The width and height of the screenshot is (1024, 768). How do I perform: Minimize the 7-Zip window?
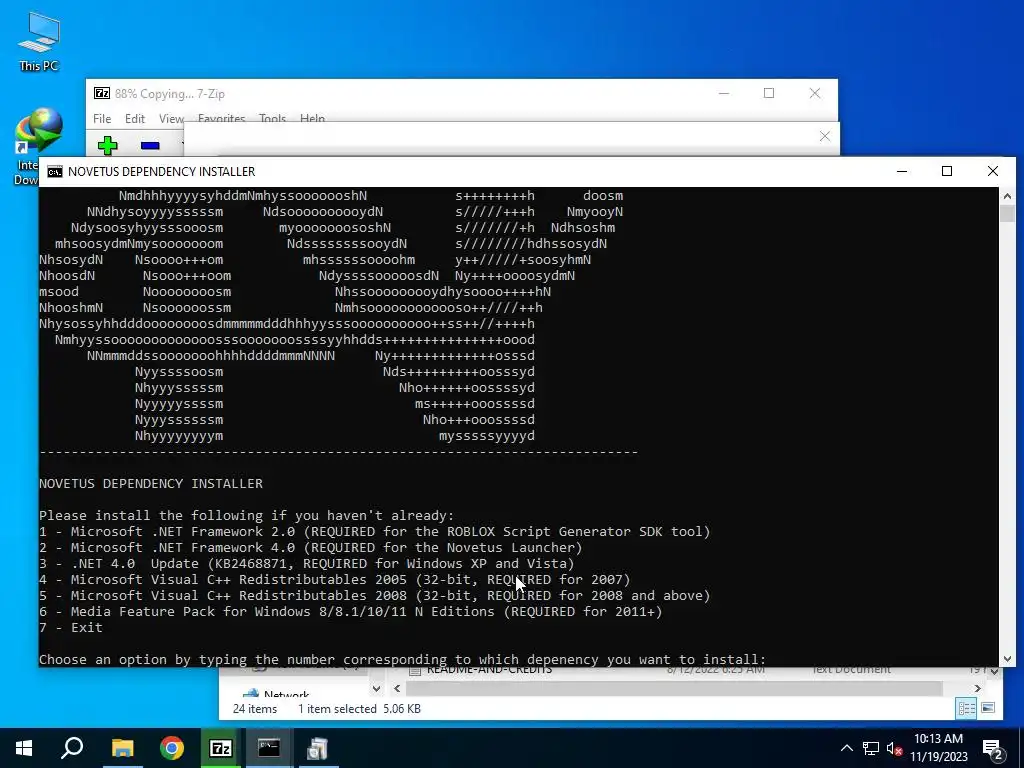724,93
